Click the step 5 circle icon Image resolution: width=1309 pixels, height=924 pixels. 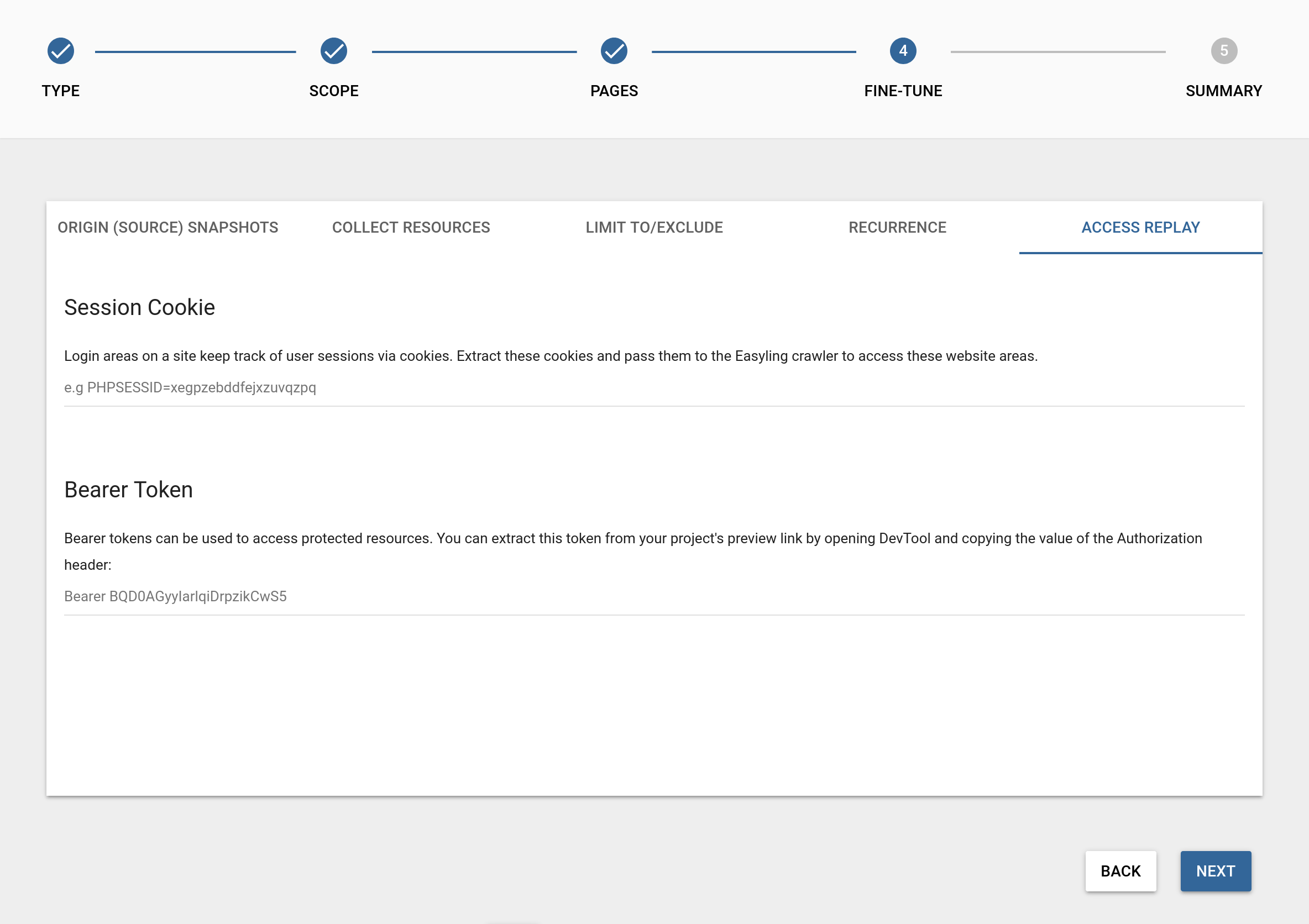pos(1223,51)
